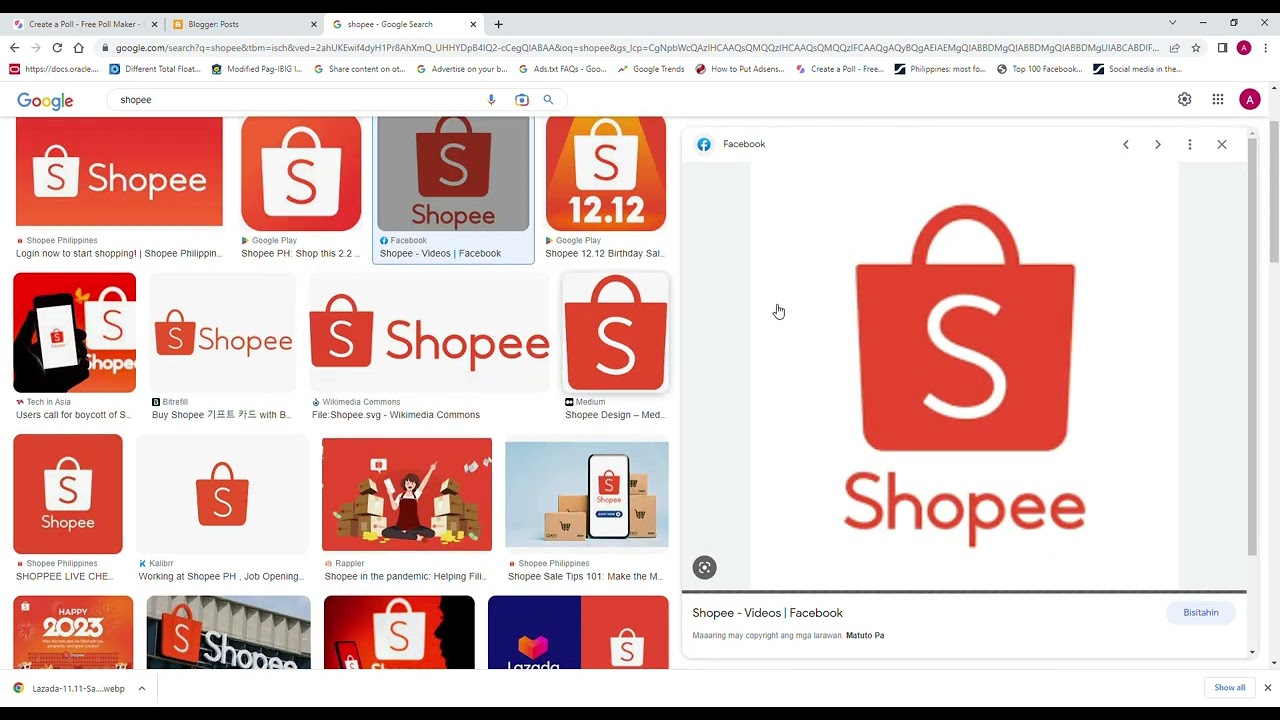Open Google quick settings gear
1280x720 pixels.
point(1184,99)
